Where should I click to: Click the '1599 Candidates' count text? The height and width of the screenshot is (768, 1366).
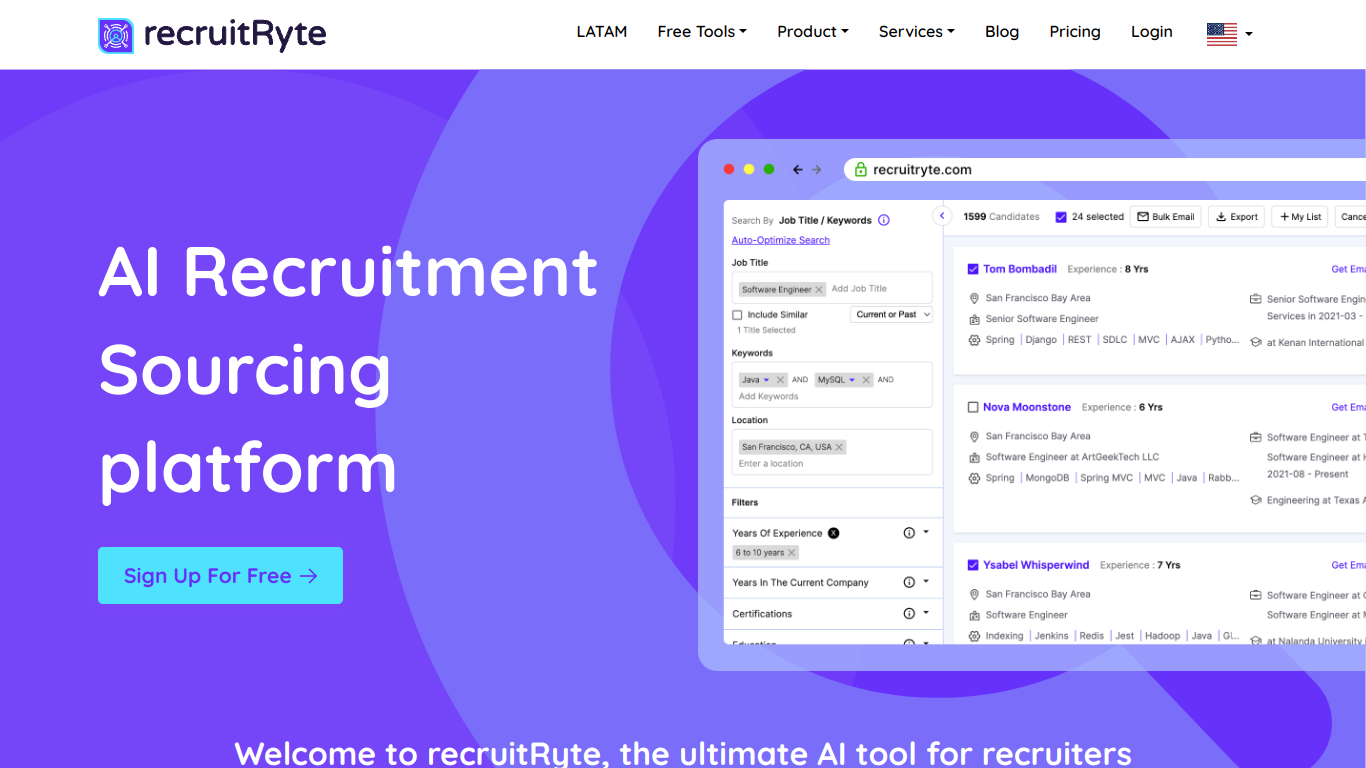tap(1001, 217)
